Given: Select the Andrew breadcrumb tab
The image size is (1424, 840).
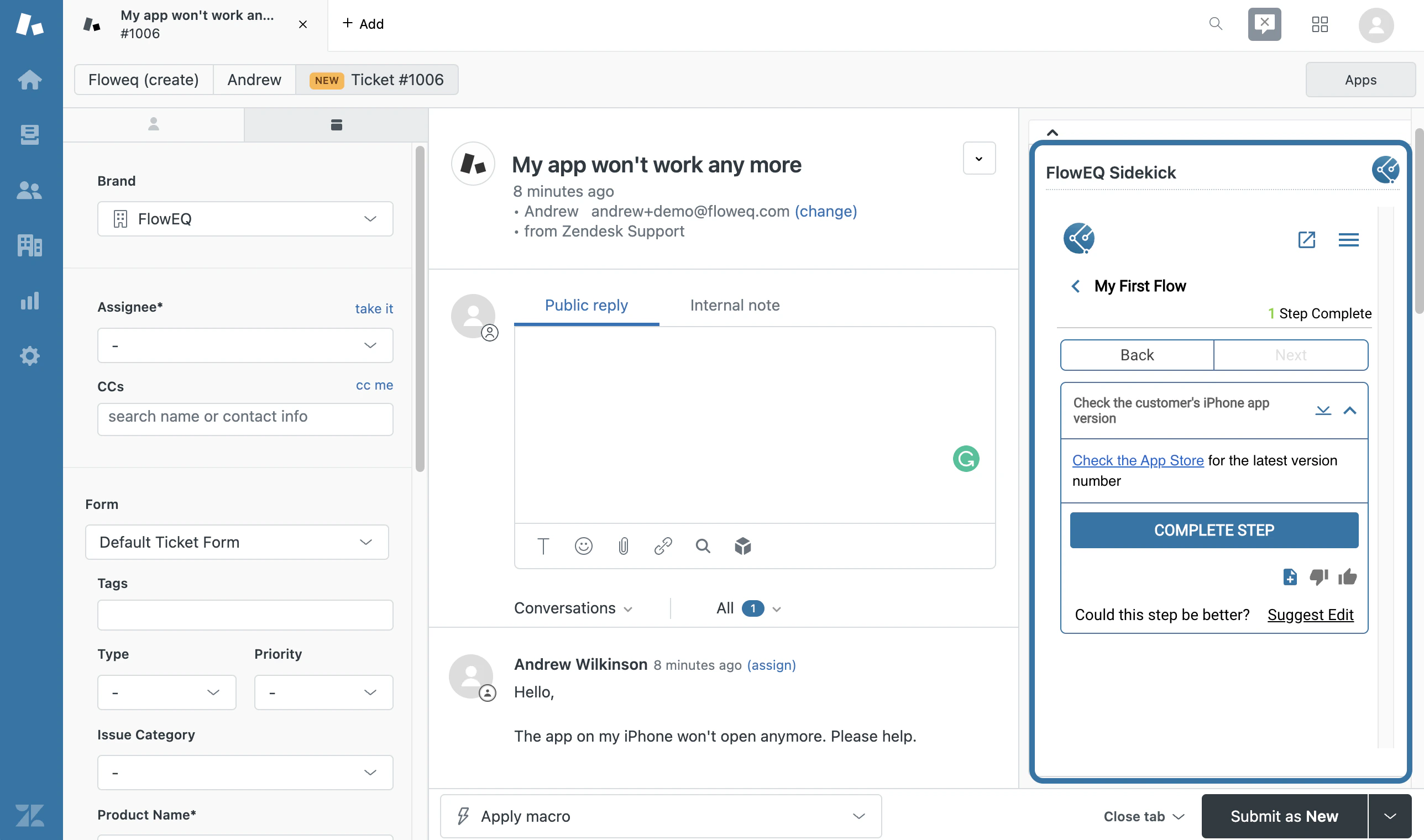Looking at the screenshot, I should click(254, 80).
